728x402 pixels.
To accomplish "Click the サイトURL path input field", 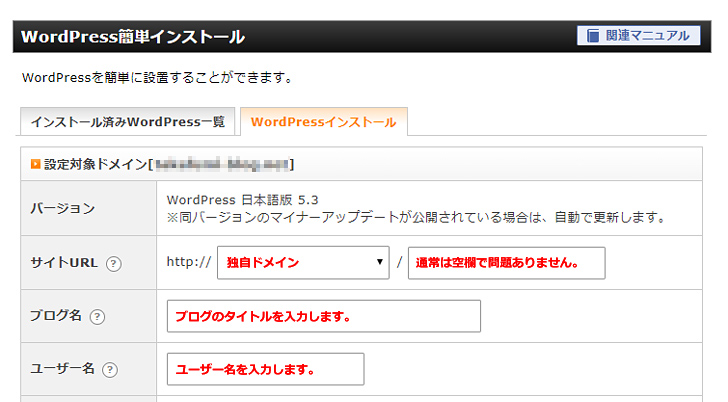I will tap(507, 263).
